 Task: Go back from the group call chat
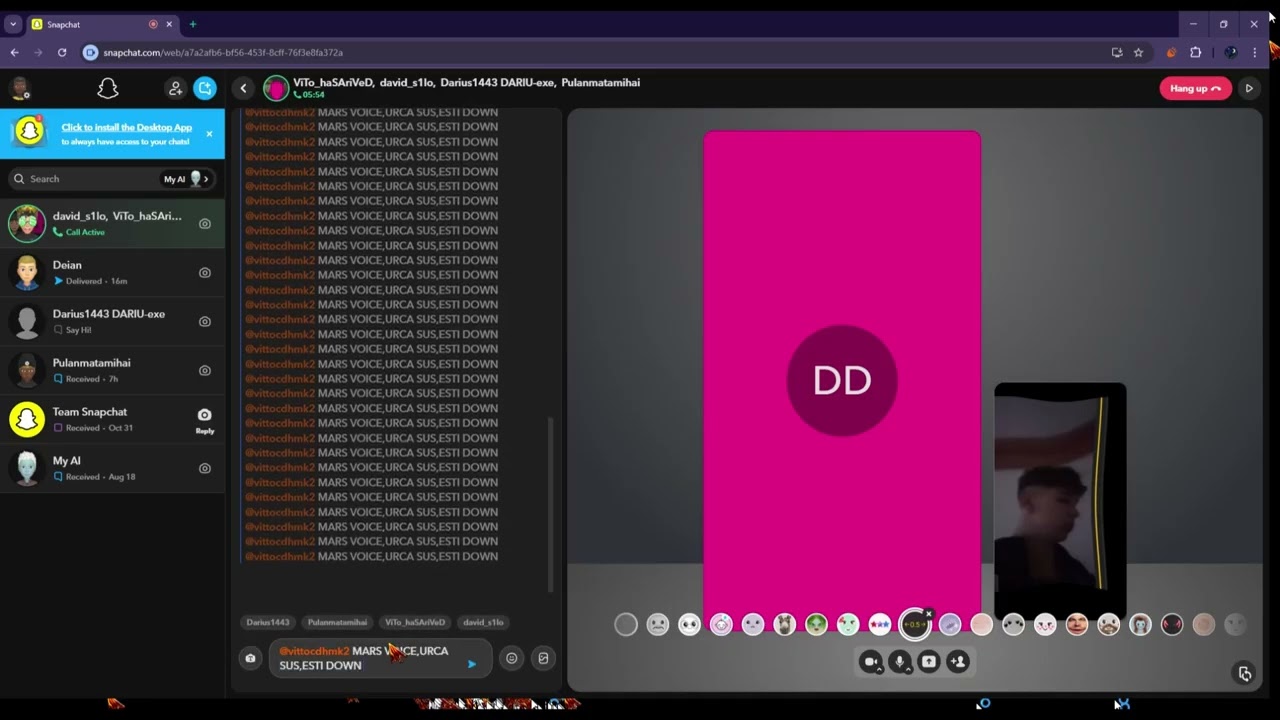243,89
